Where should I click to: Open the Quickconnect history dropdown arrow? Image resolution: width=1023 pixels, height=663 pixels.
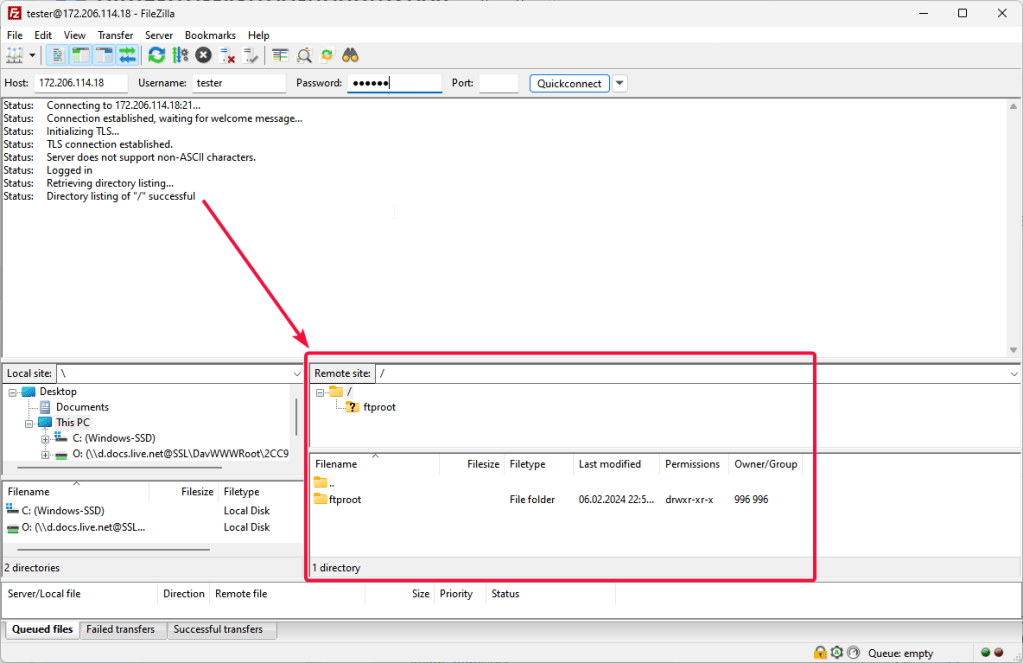[x=620, y=83]
